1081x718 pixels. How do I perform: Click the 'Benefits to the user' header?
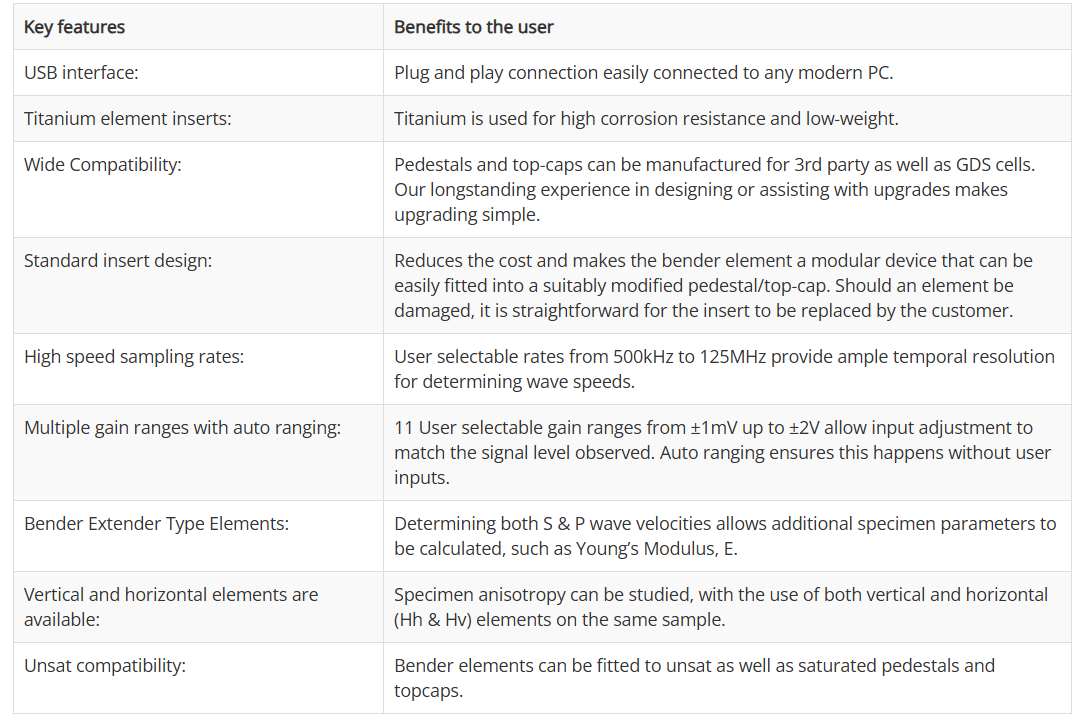tap(474, 27)
